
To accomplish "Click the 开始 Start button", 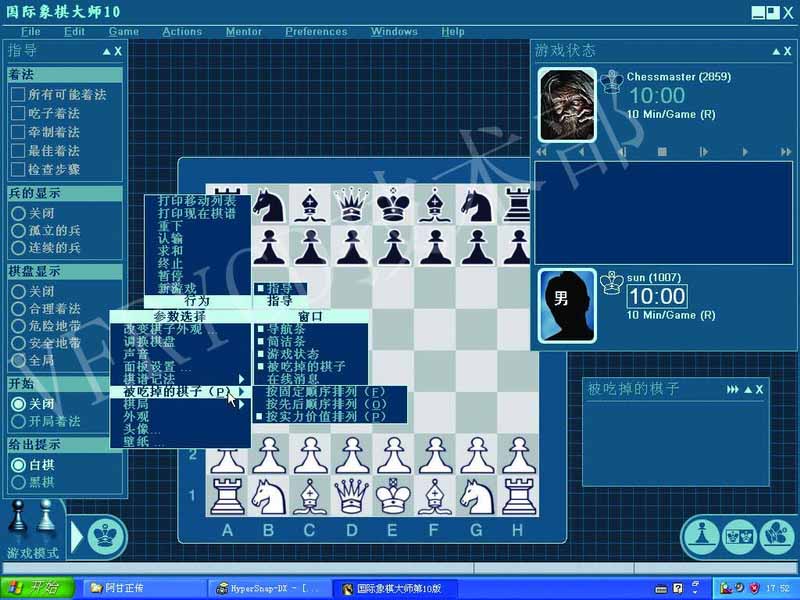I will (37, 588).
